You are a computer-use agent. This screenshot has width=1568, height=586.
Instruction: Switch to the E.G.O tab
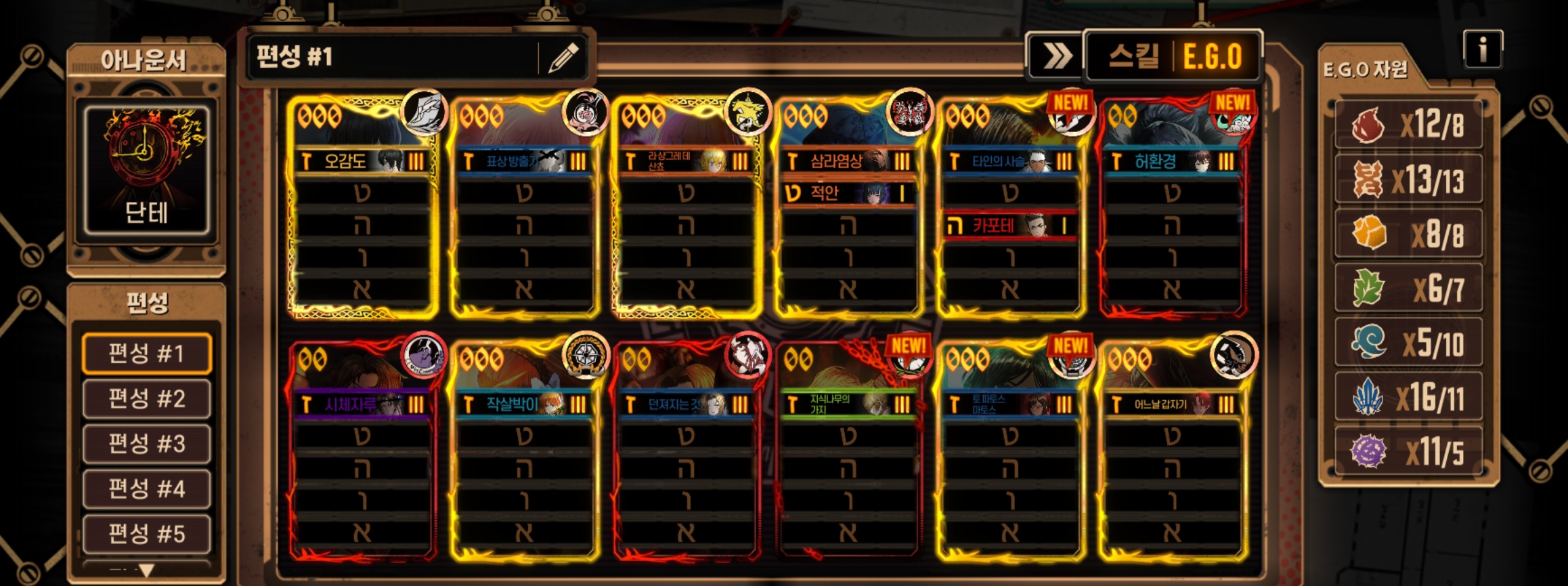point(1212,56)
